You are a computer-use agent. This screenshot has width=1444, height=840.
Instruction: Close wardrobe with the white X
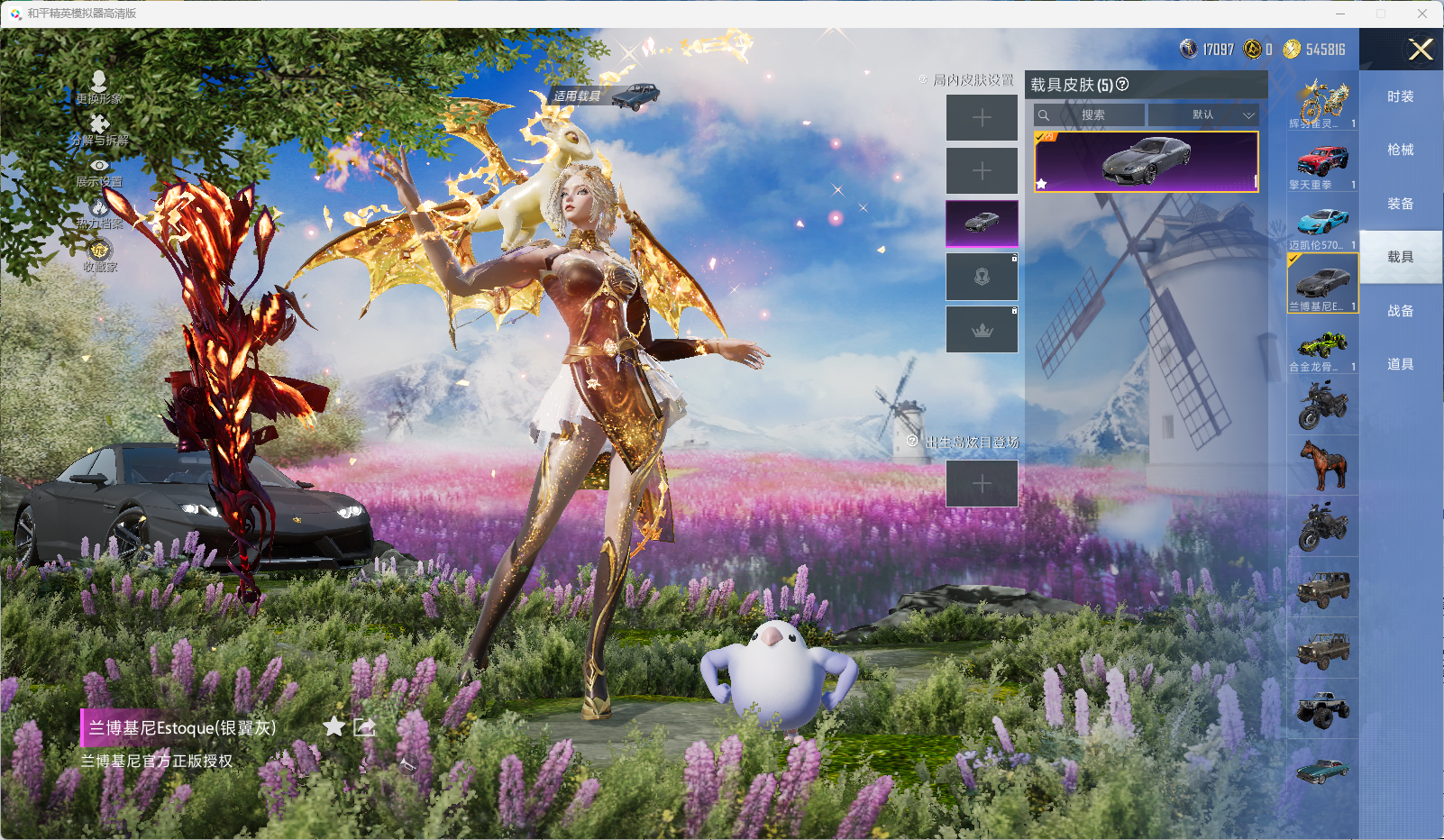tap(1421, 50)
